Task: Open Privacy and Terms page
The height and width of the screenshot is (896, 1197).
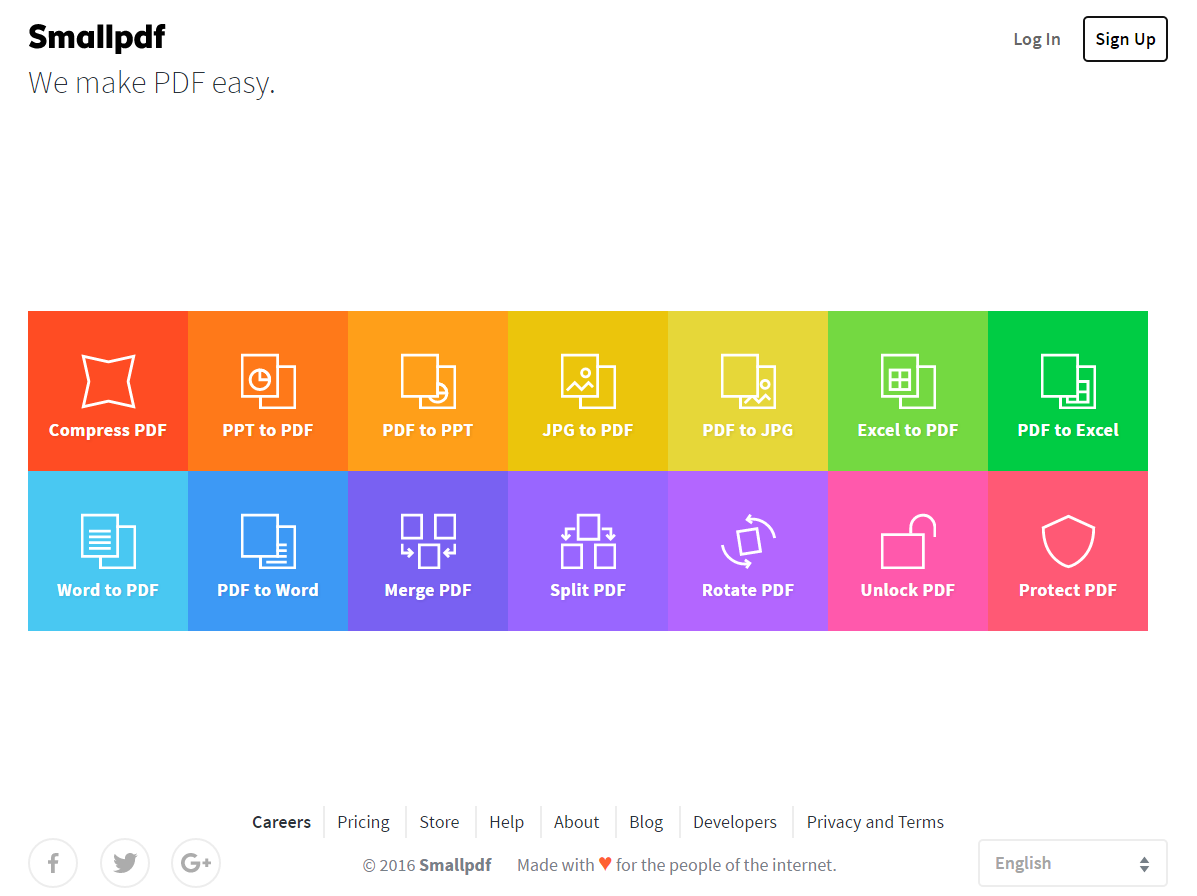Action: pyautogui.click(x=875, y=822)
